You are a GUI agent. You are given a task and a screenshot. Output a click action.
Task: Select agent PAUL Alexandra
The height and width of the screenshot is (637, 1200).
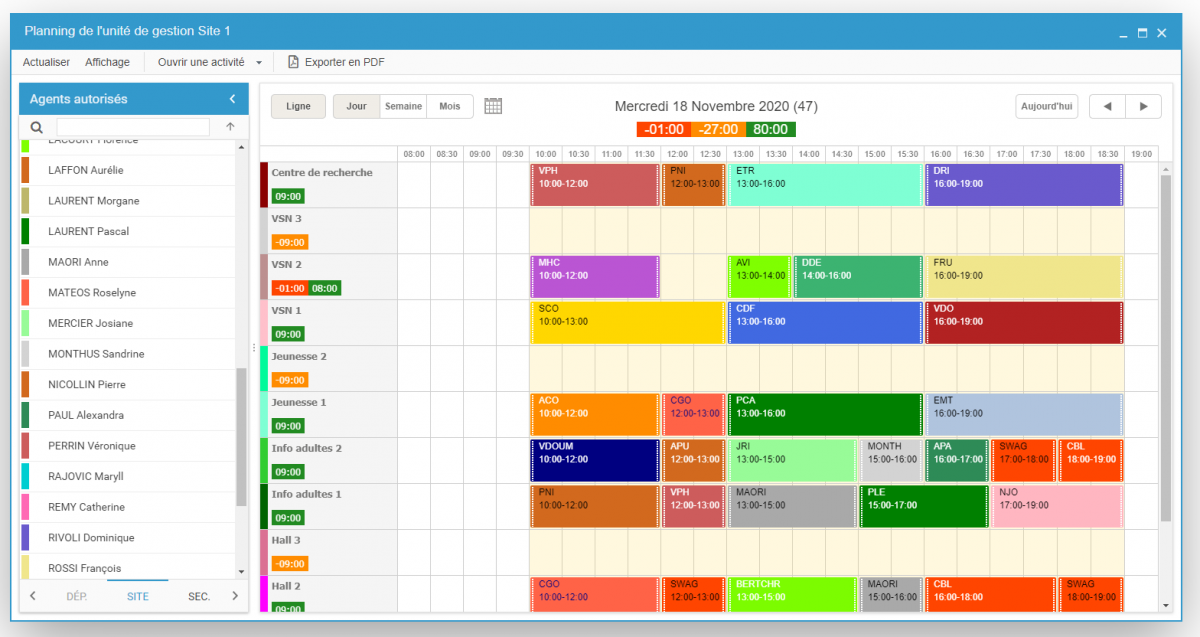127,415
